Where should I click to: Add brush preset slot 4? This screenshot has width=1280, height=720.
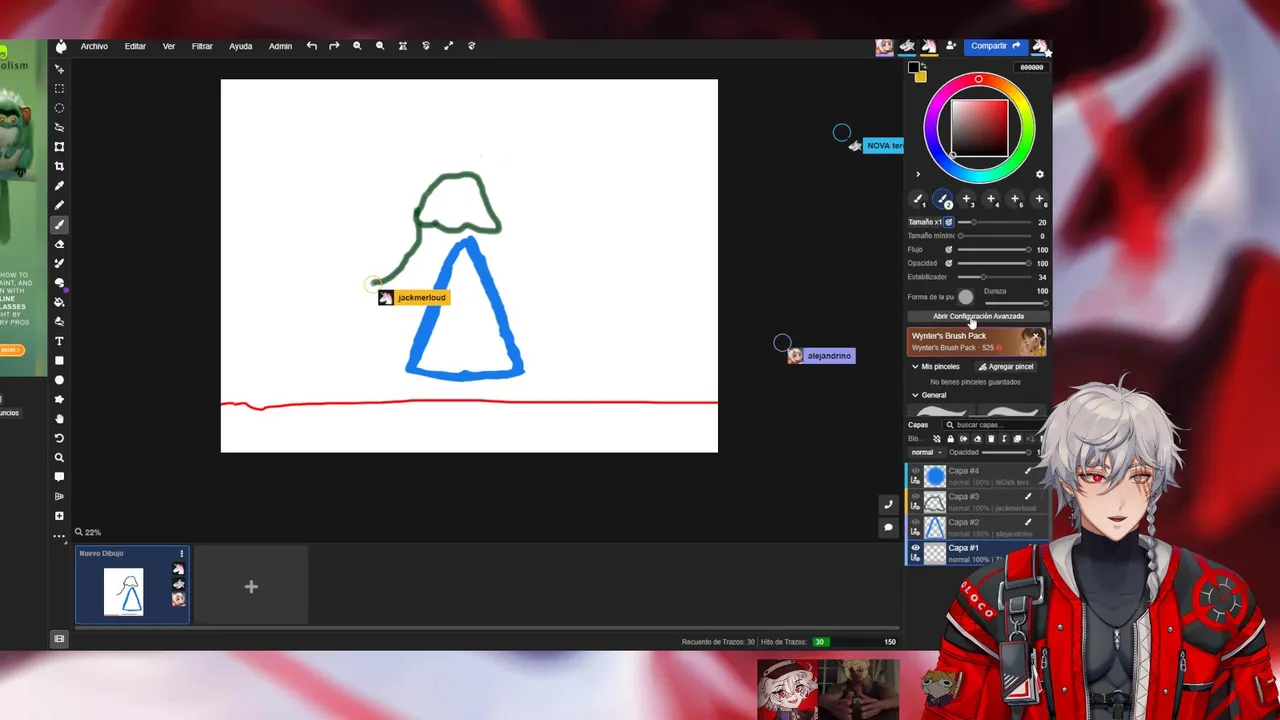pos(991,200)
